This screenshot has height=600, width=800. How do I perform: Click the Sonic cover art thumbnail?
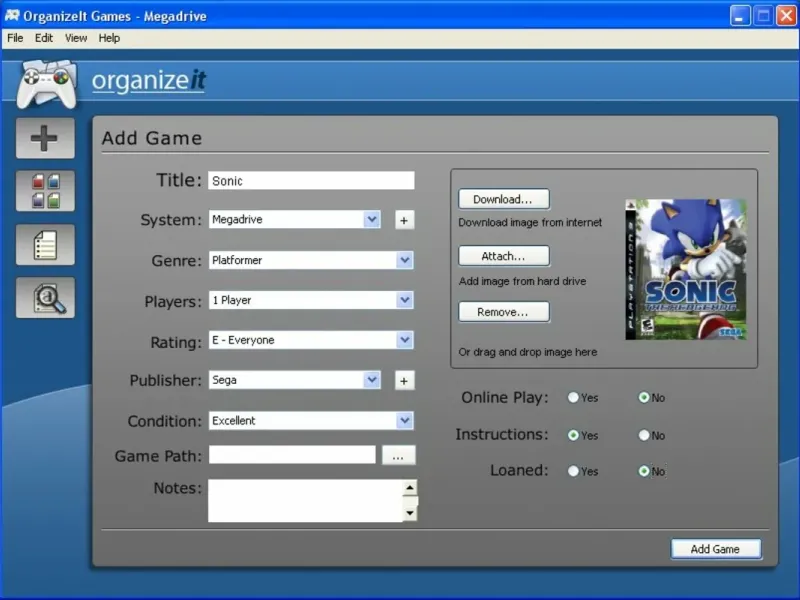686,269
